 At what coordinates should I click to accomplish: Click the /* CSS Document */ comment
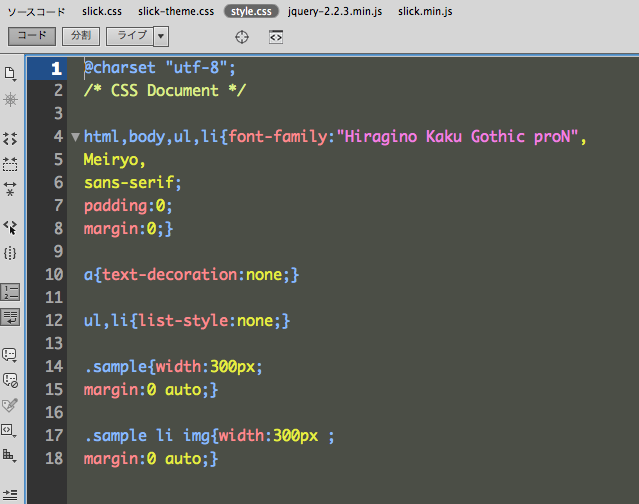pos(165,90)
